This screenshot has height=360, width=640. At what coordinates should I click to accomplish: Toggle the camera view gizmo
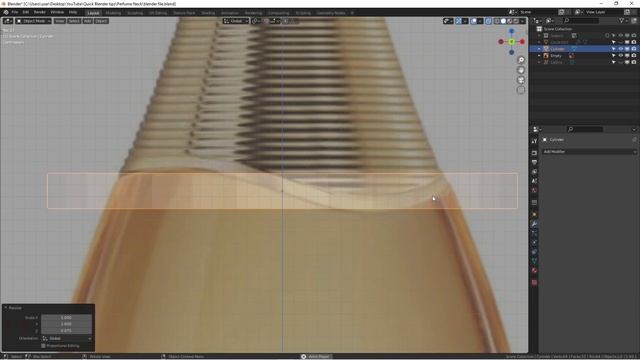pyautogui.click(x=521, y=80)
